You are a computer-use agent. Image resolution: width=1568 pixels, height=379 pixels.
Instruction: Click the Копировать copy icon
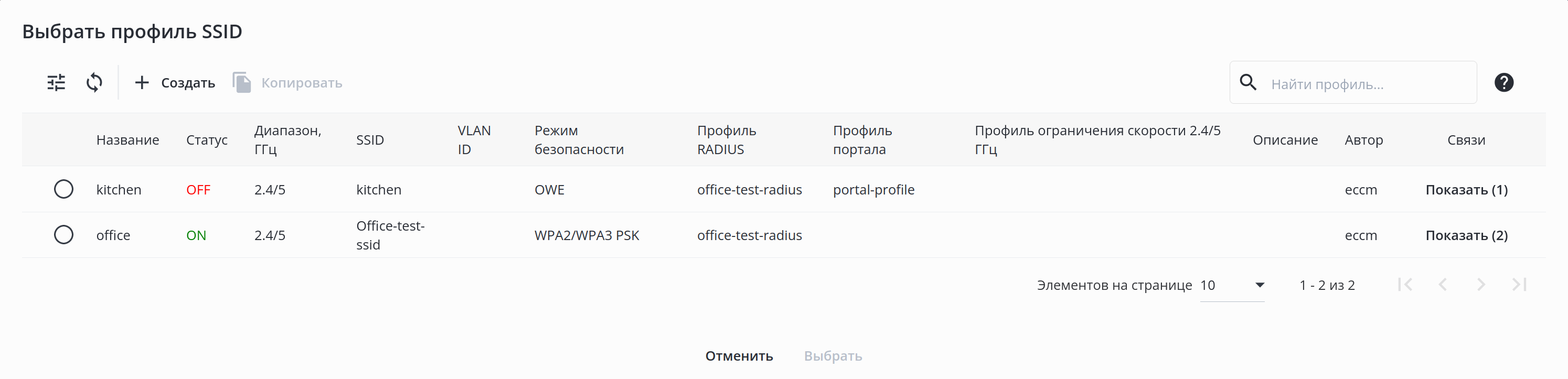click(x=242, y=83)
